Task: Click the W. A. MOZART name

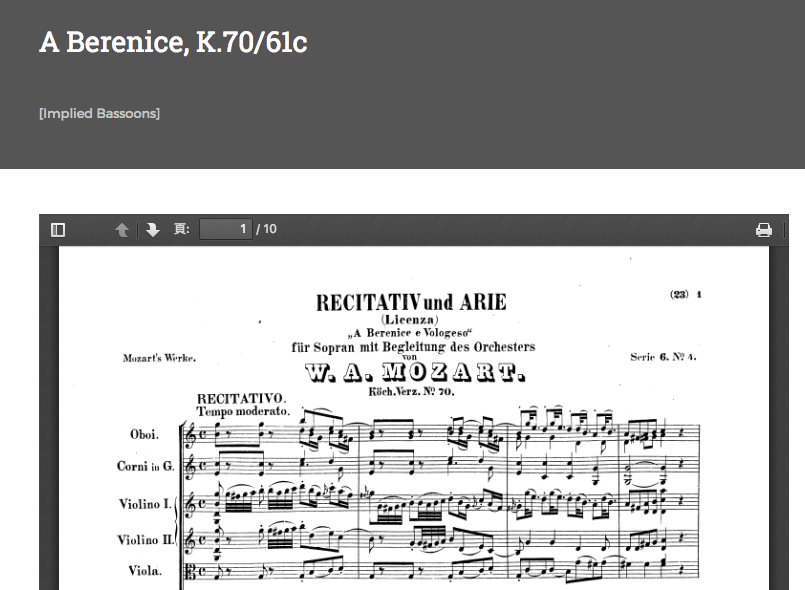Action: tap(415, 372)
